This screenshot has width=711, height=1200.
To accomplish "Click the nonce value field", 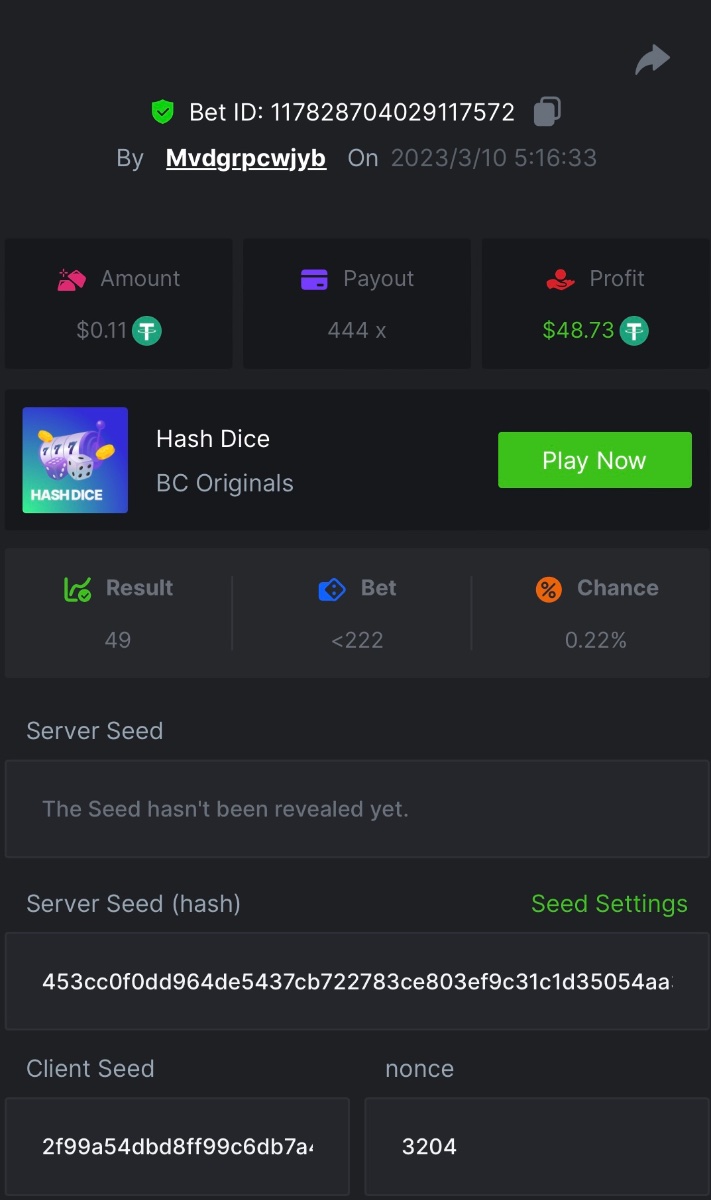I will coord(537,1146).
